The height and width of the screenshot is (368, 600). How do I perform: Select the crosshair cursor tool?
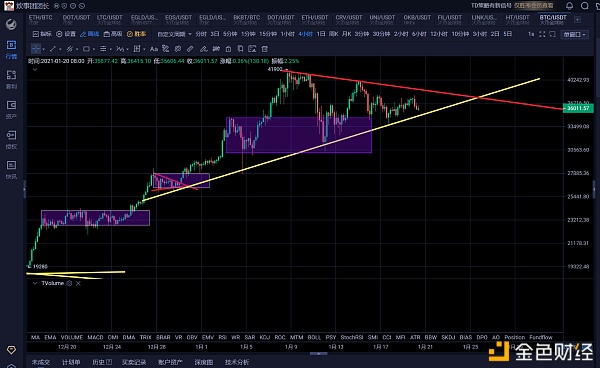click(36, 49)
